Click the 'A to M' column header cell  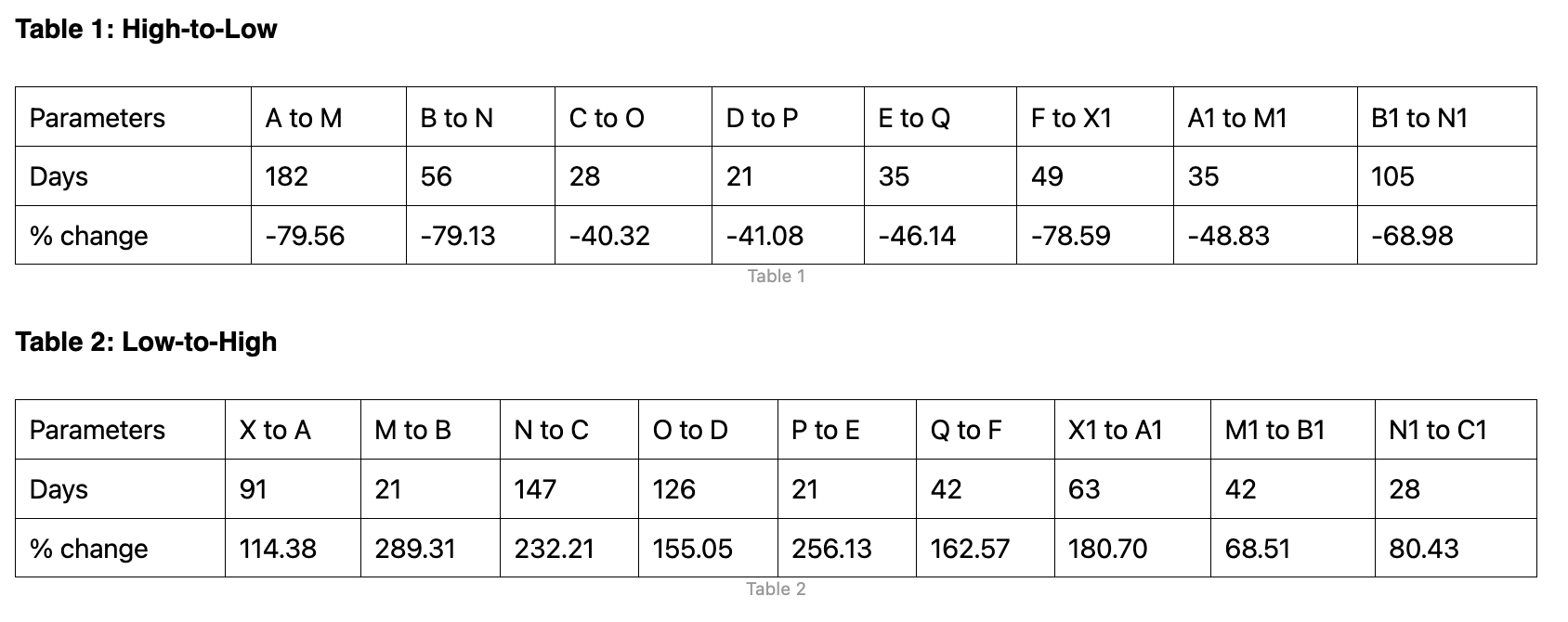pos(329,117)
